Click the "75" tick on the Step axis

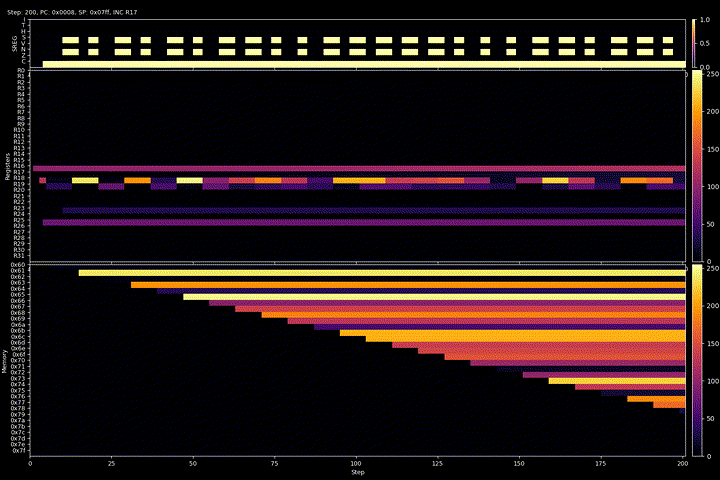coord(275,463)
